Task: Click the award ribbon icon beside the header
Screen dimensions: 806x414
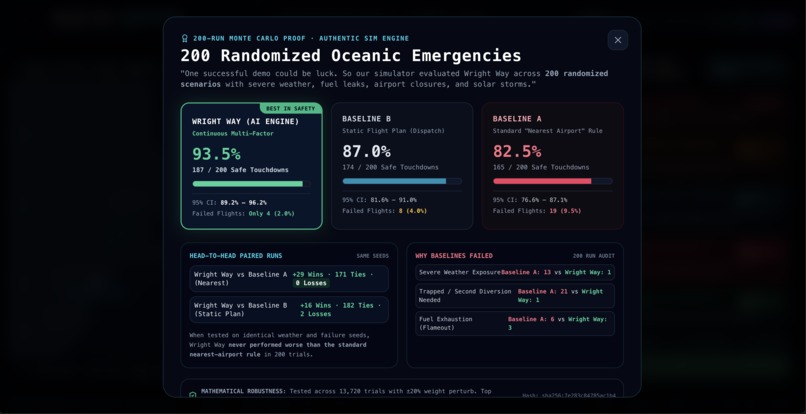Action: click(x=185, y=38)
